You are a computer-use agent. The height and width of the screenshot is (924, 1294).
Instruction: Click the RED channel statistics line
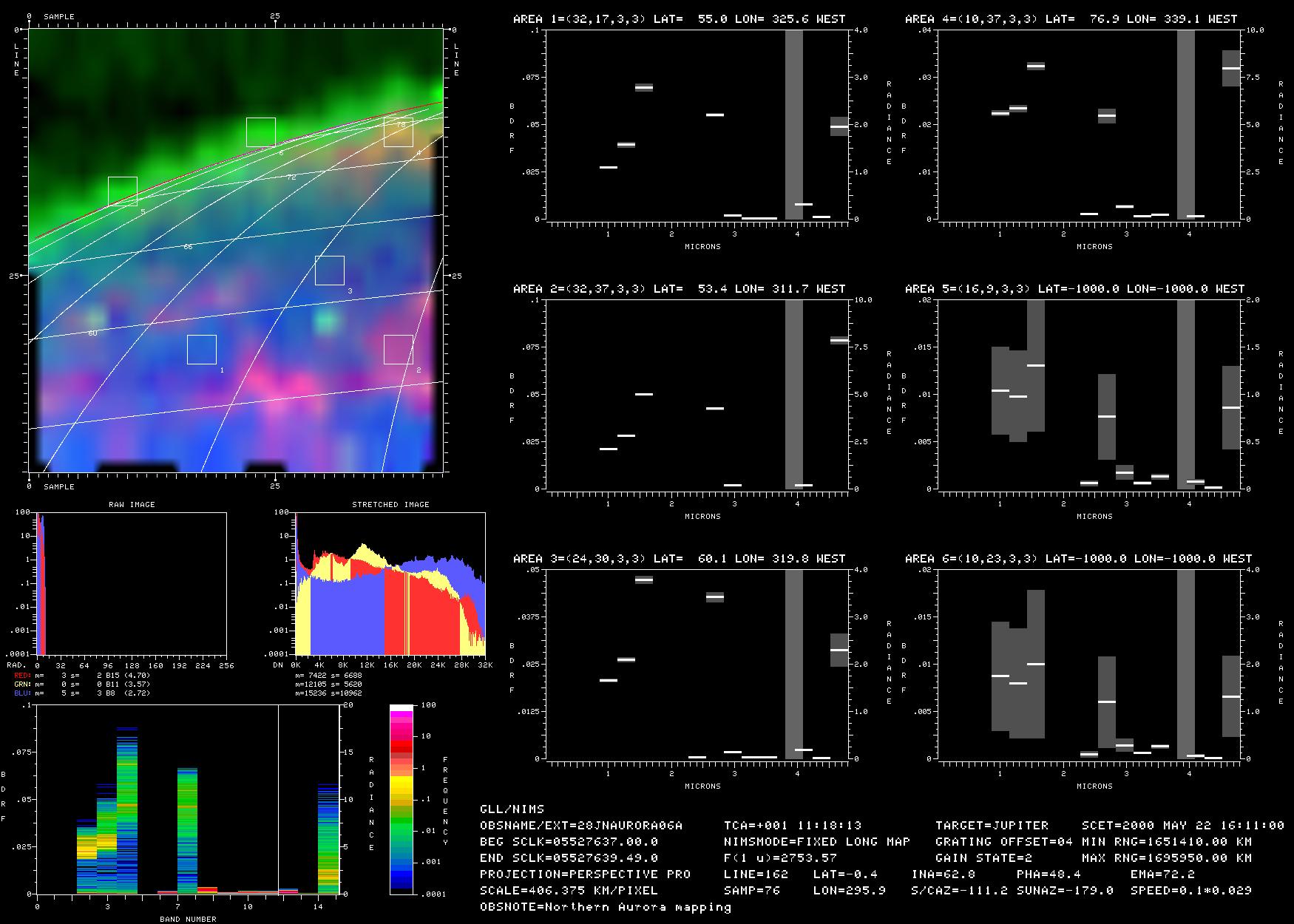[82, 675]
